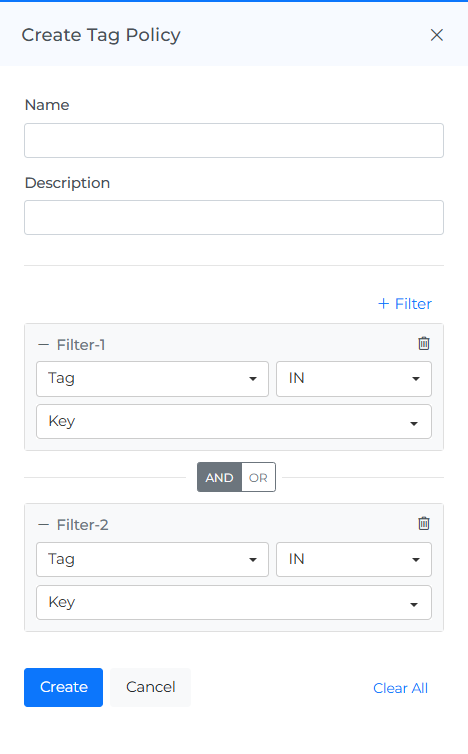The image size is (468, 754).
Task: Delete Filter-1 with the trash icon
Action: click(424, 343)
